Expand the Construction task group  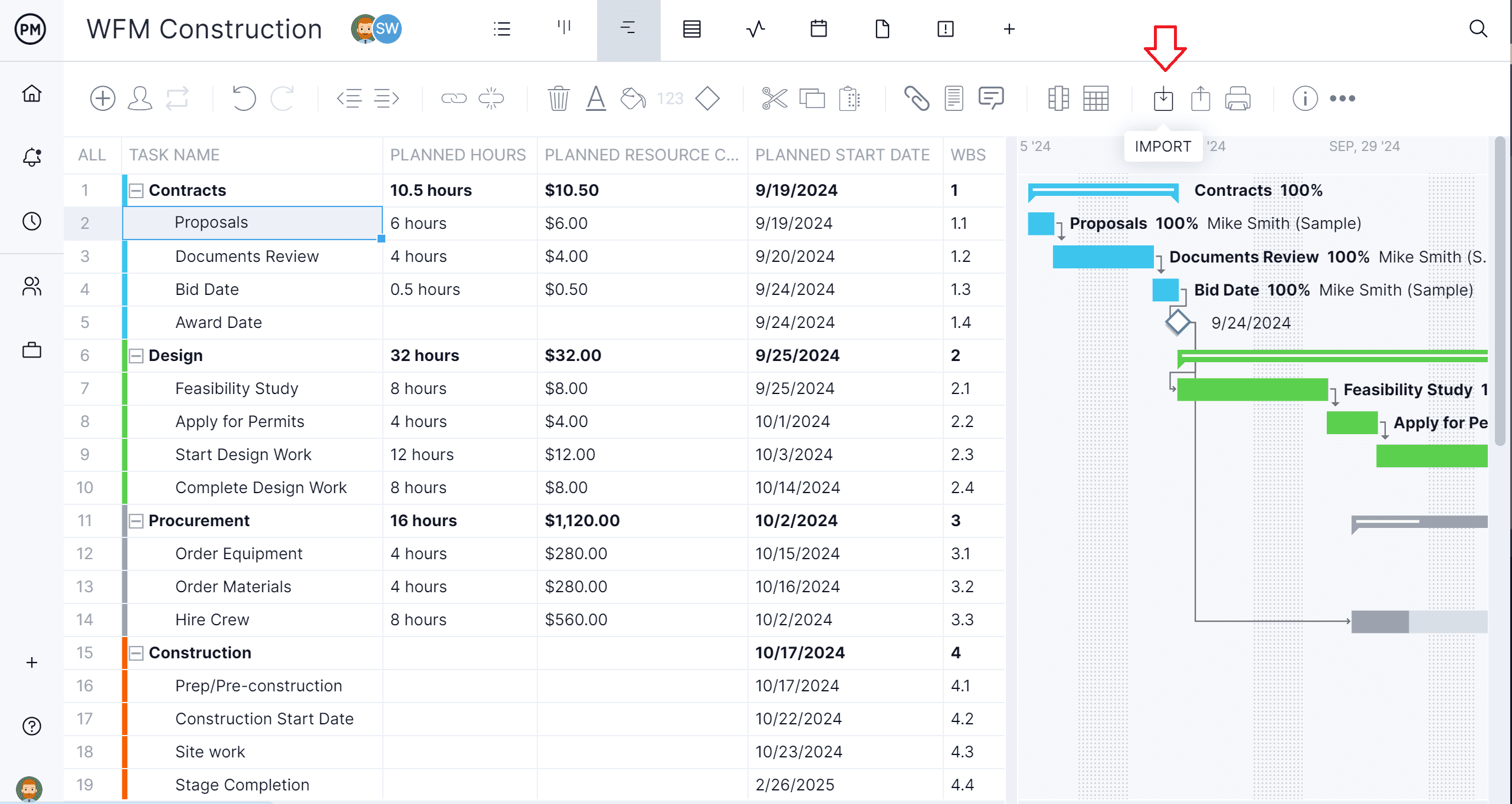(x=135, y=652)
